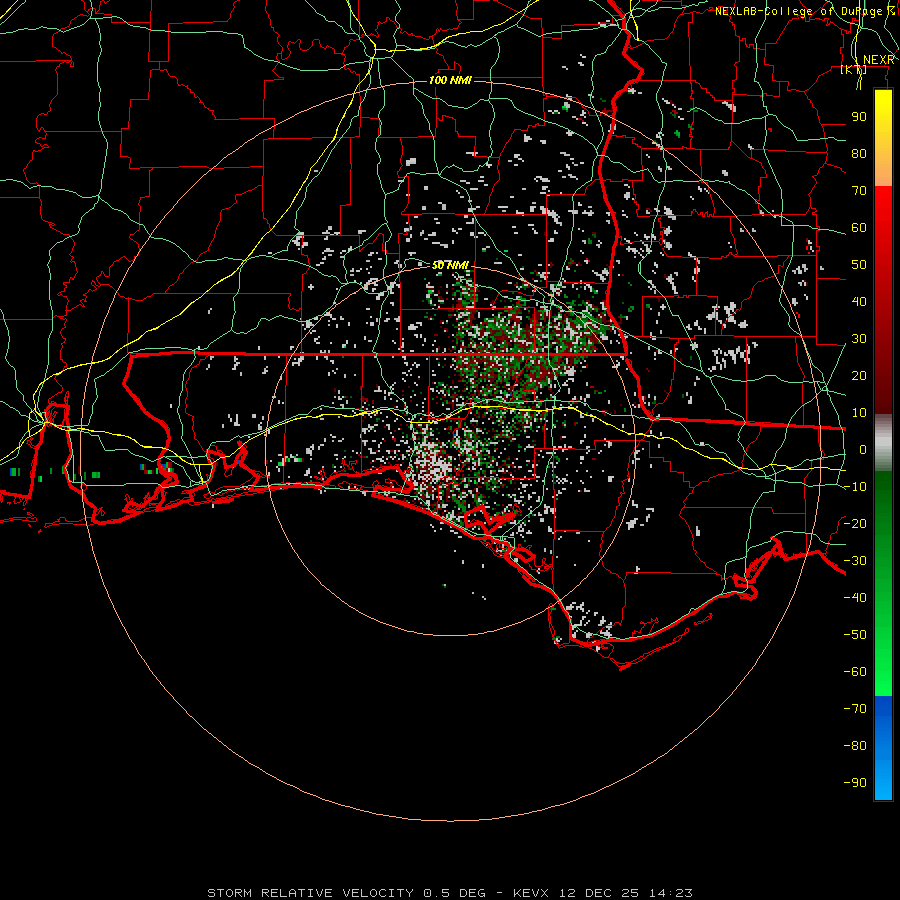The width and height of the screenshot is (900, 900).
Task: Click the "14:23" timestamp text
Action: [670, 893]
